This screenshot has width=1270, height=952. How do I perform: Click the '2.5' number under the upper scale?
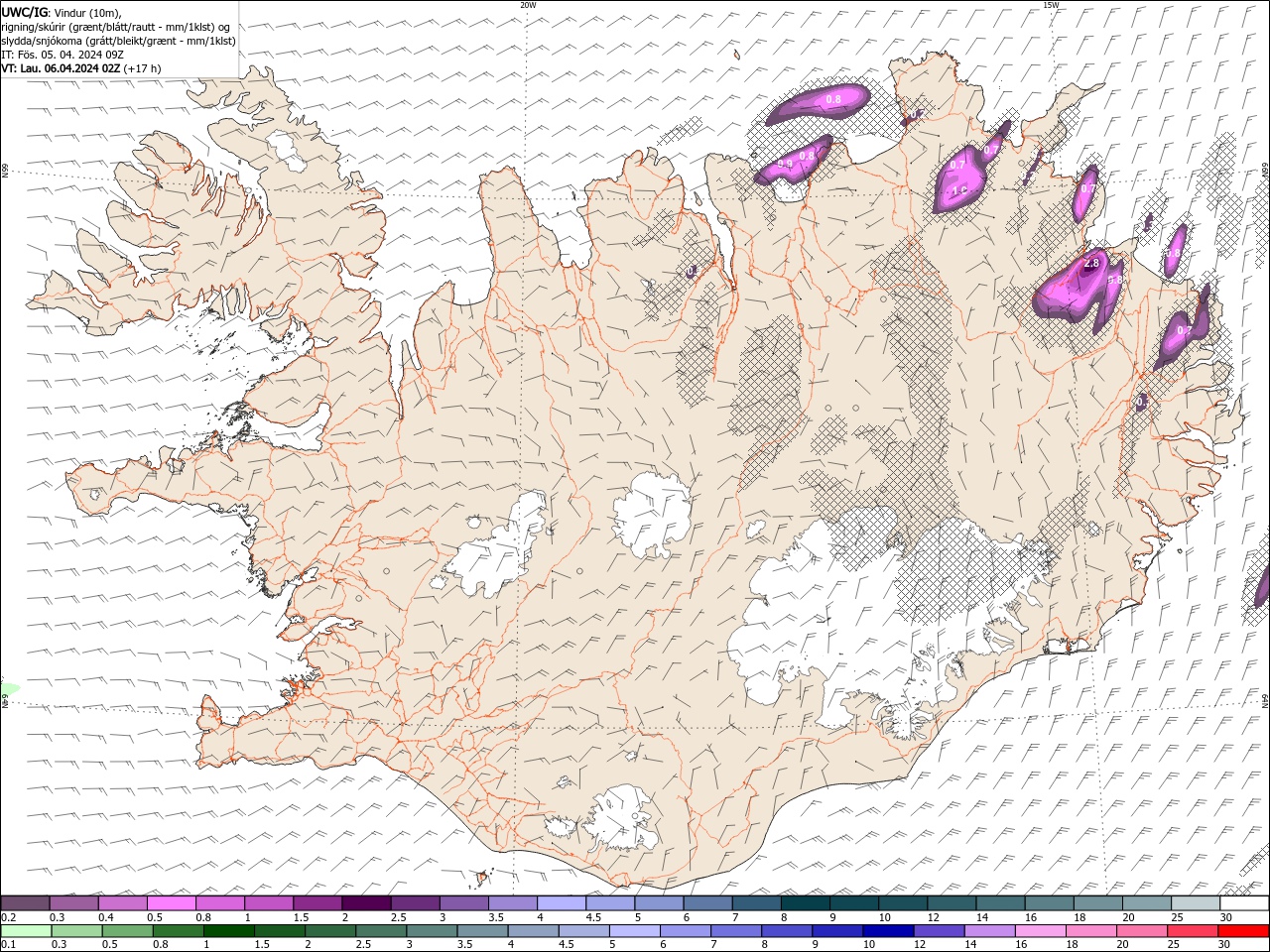398,917
